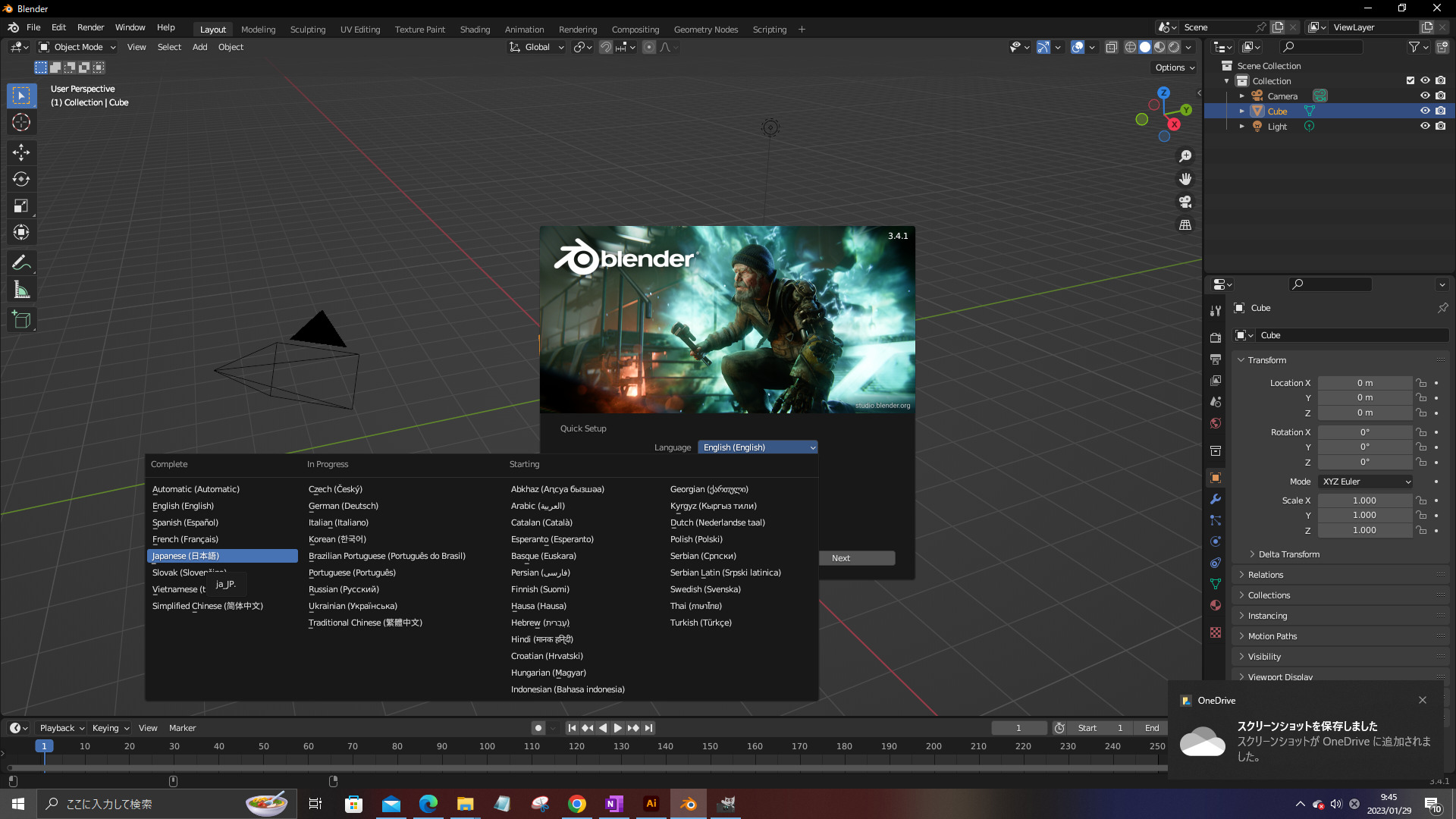Select the Move tool

tap(21, 152)
